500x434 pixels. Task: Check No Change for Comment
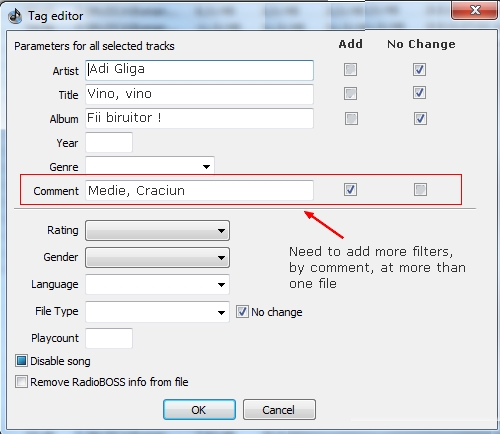pyautogui.click(x=420, y=189)
